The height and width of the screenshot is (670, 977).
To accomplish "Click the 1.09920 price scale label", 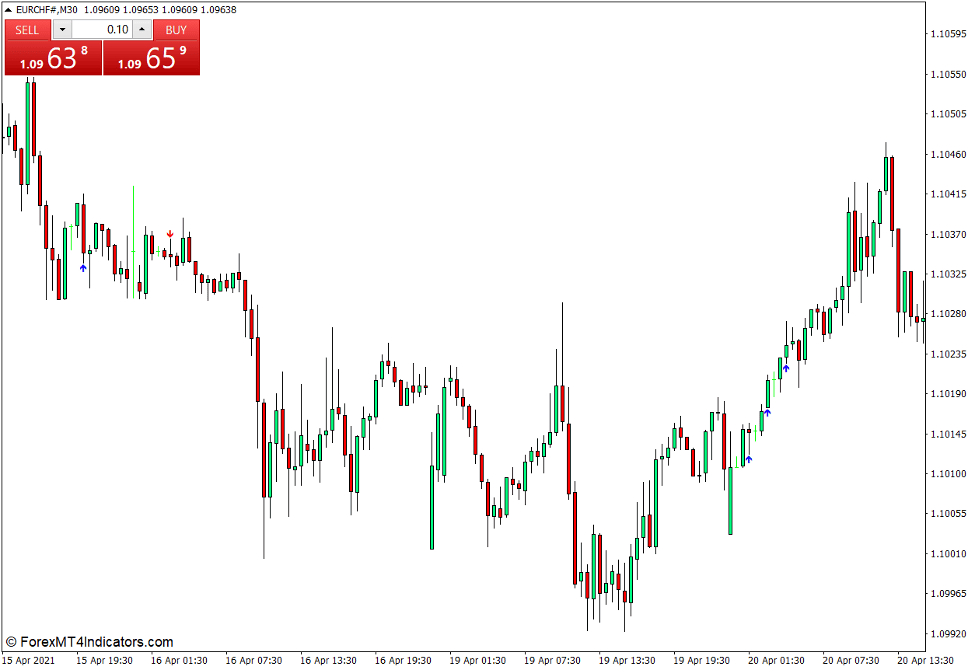I will click(946, 634).
